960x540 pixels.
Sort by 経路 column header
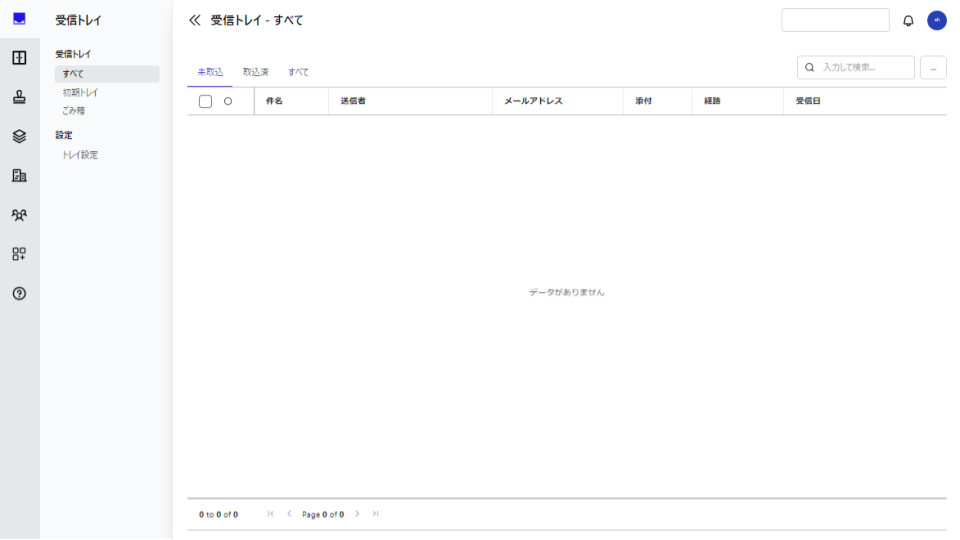[712, 101]
